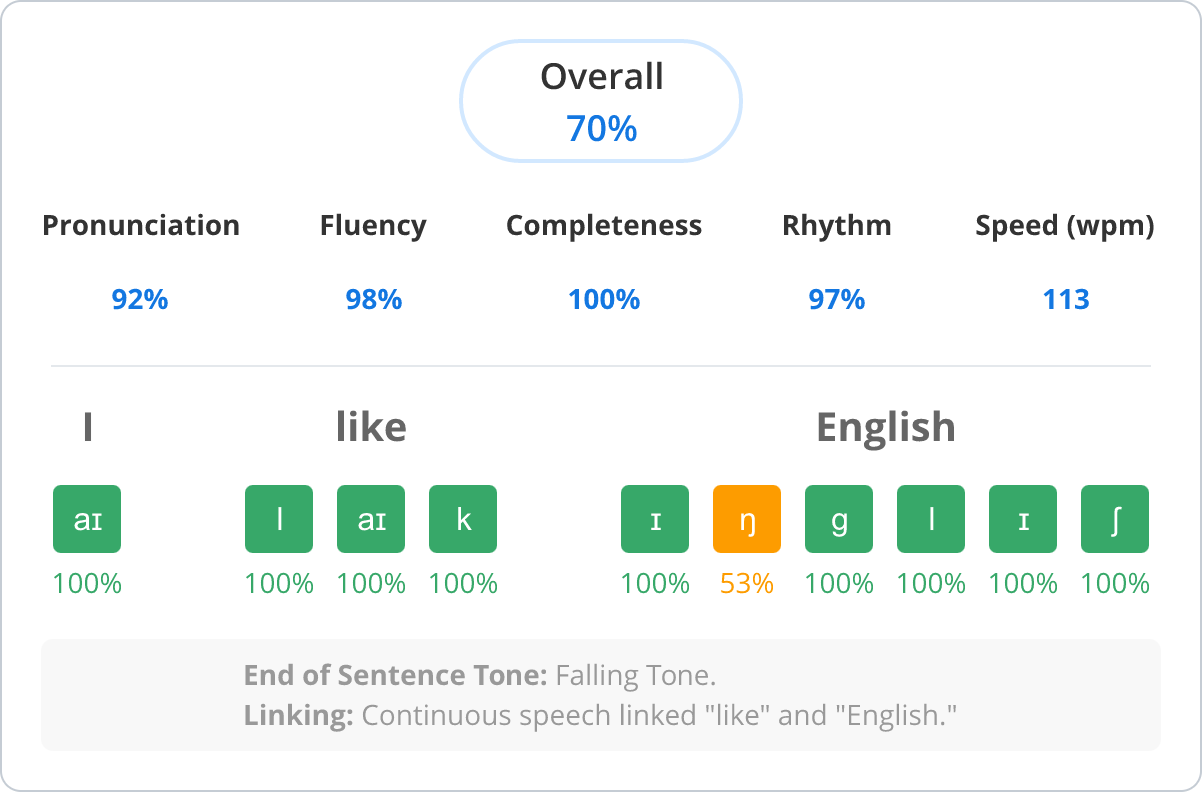Select the Rhythm metric heading

(x=837, y=226)
